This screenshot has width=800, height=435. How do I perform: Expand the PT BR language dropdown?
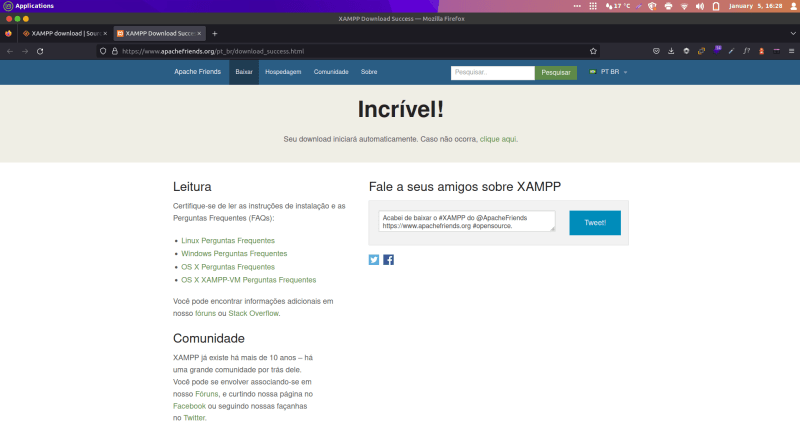click(608, 72)
